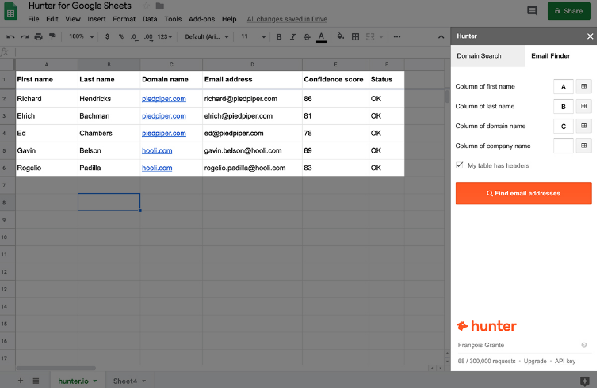The image size is (597, 388).
Task: Toggle italic formatting
Action: [x=293, y=37]
